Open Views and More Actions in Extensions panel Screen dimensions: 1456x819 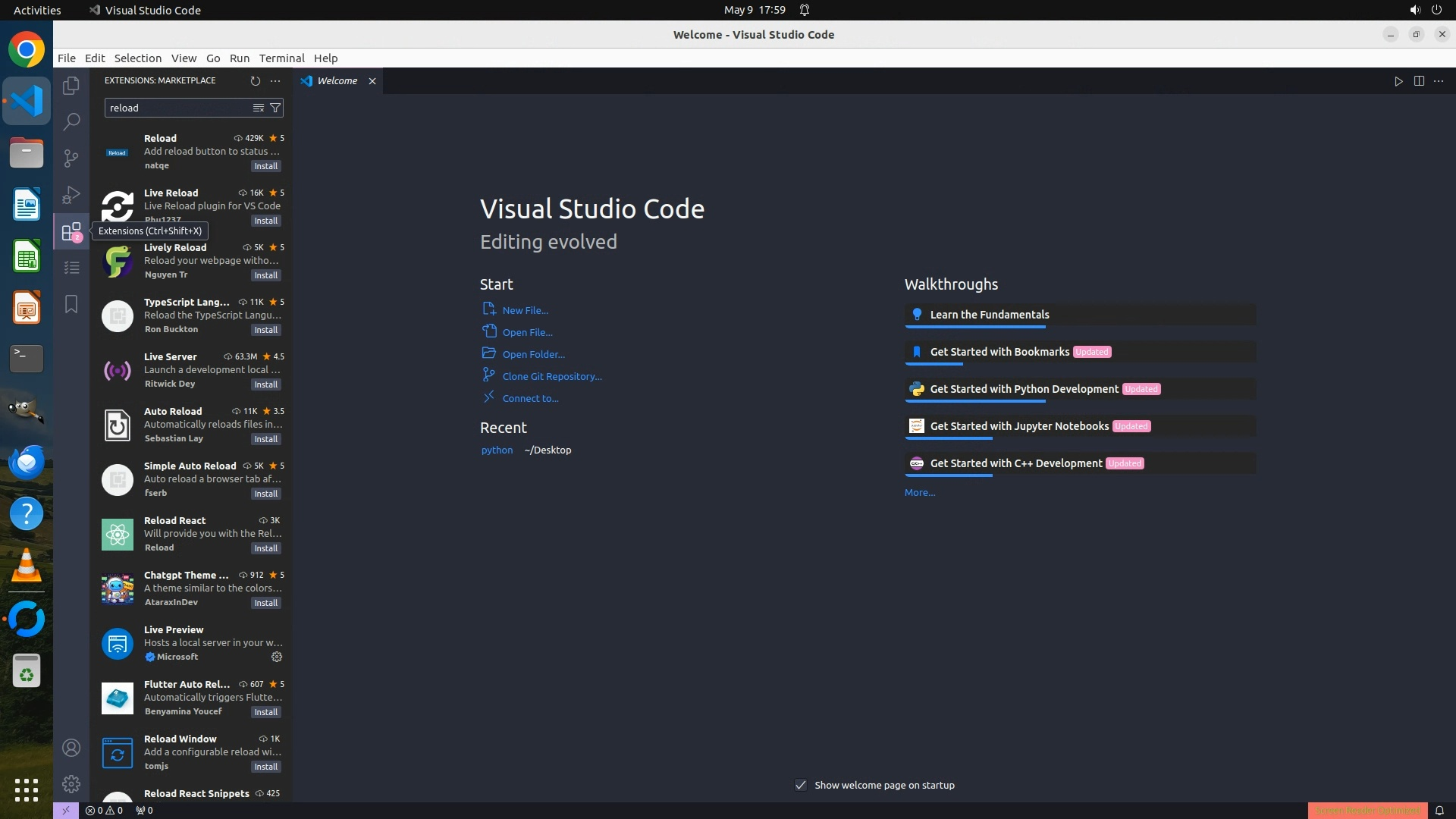[275, 80]
